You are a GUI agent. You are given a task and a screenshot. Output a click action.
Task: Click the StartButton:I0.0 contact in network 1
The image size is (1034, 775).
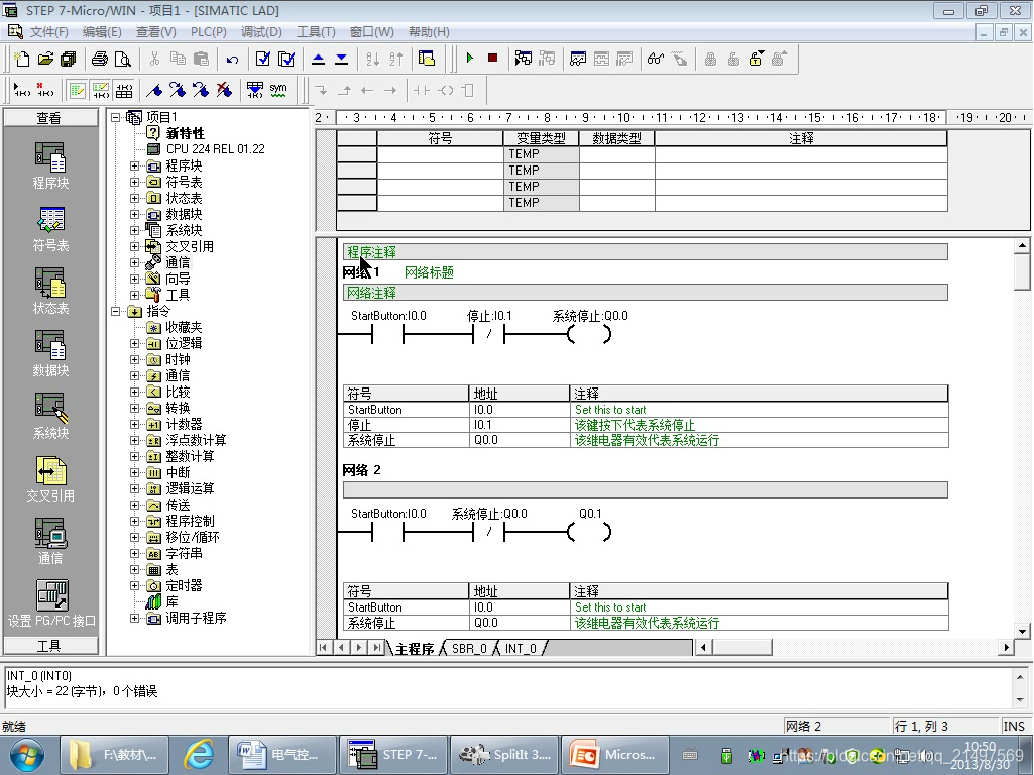coord(388,335)
